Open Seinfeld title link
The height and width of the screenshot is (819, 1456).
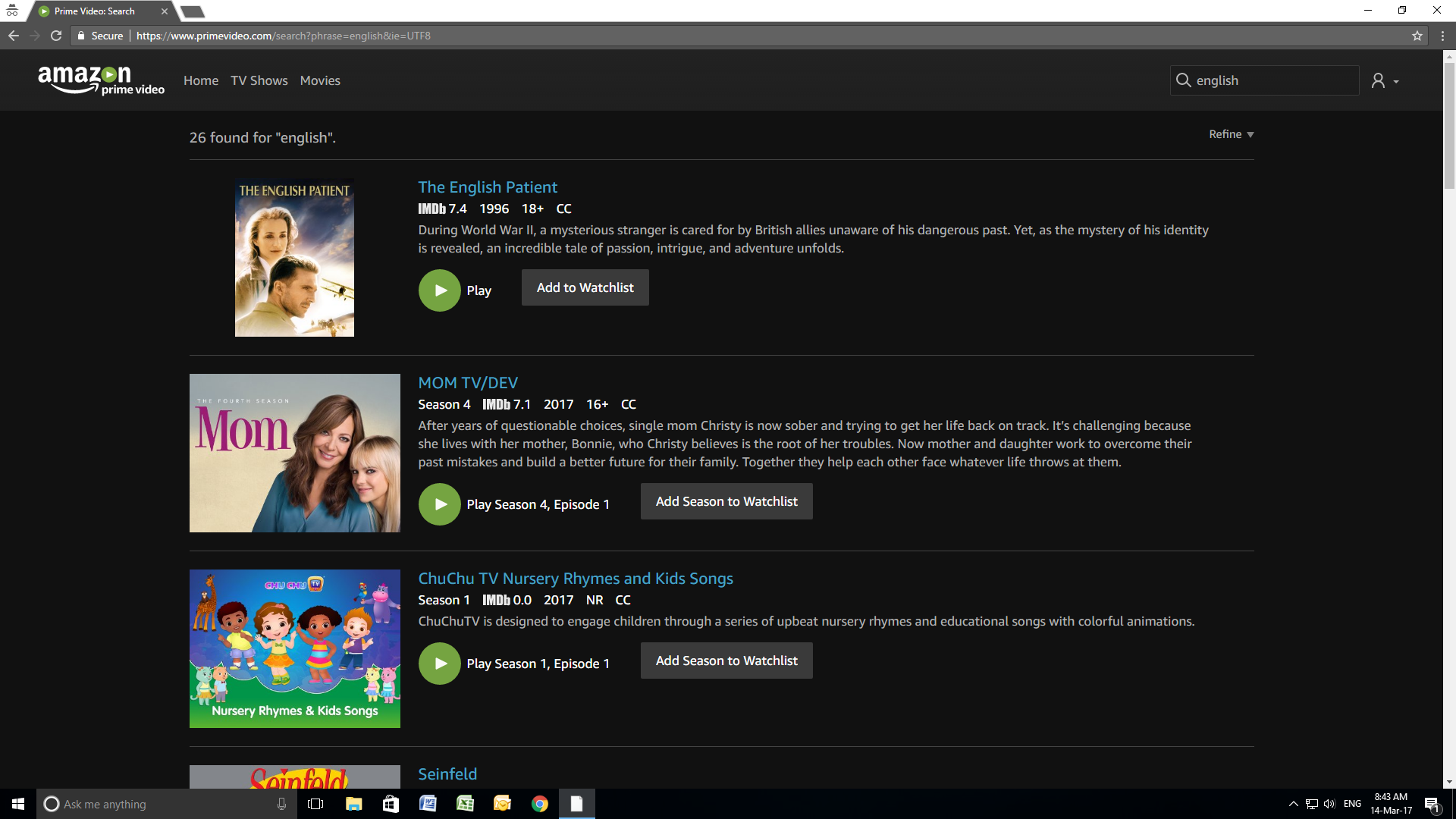click(447, 774)
